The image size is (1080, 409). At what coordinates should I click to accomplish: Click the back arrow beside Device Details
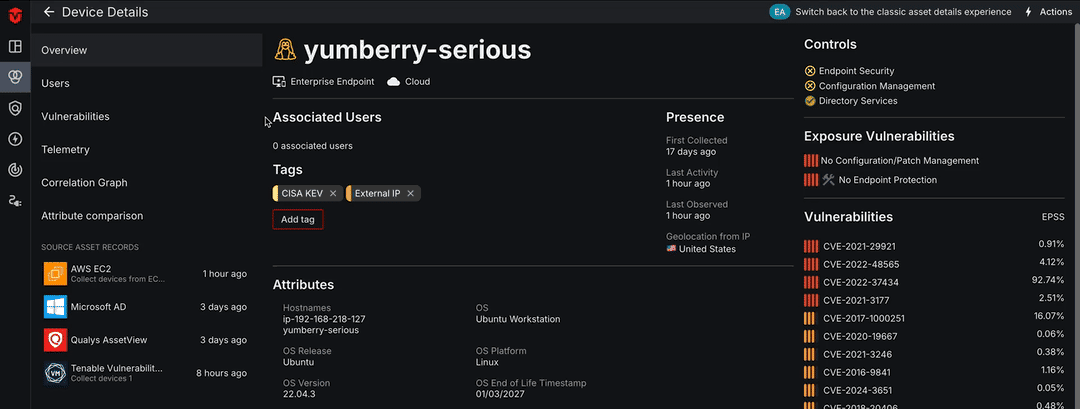click(48, 12)
